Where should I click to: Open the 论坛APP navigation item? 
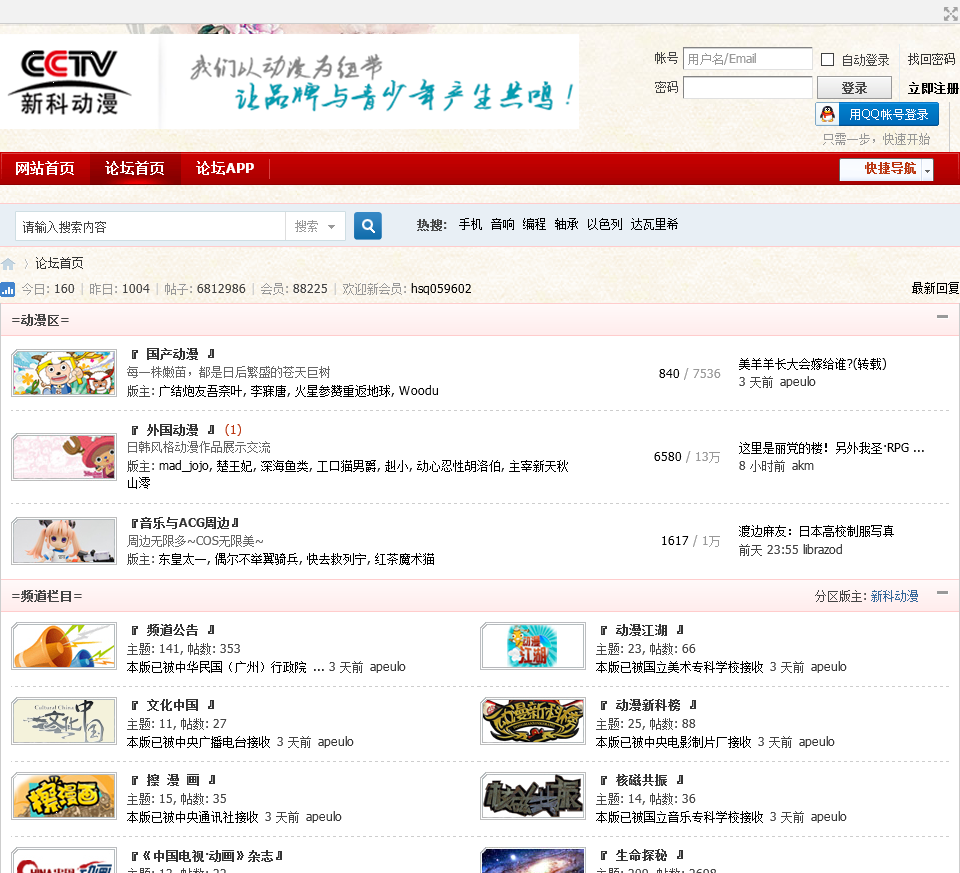coord(225,168)
